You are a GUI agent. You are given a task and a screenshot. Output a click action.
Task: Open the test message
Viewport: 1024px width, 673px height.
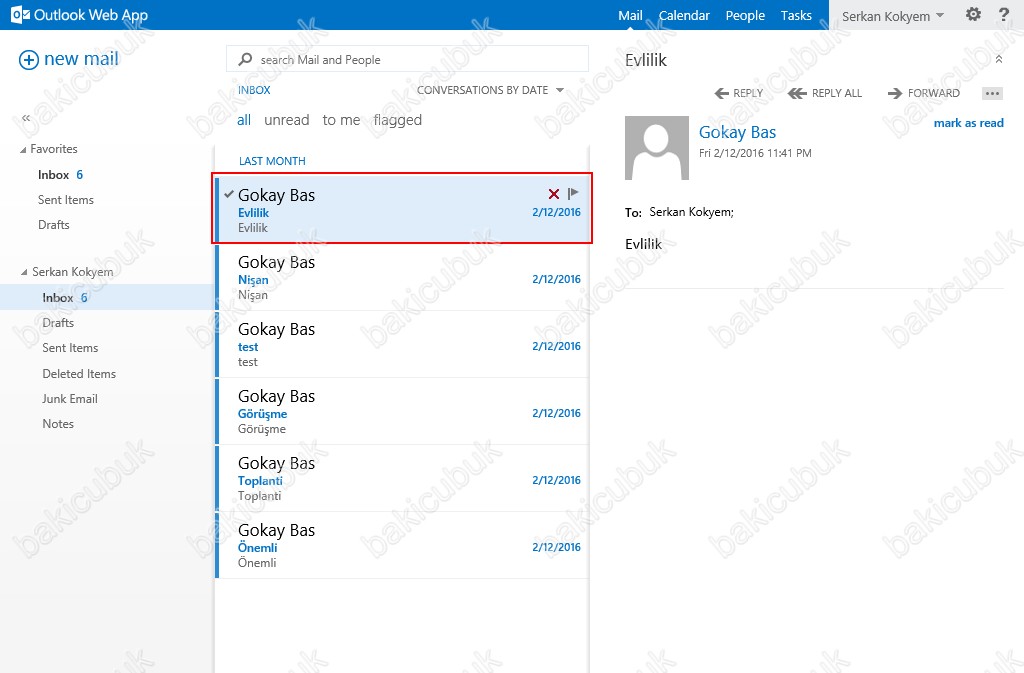(402, 345)
